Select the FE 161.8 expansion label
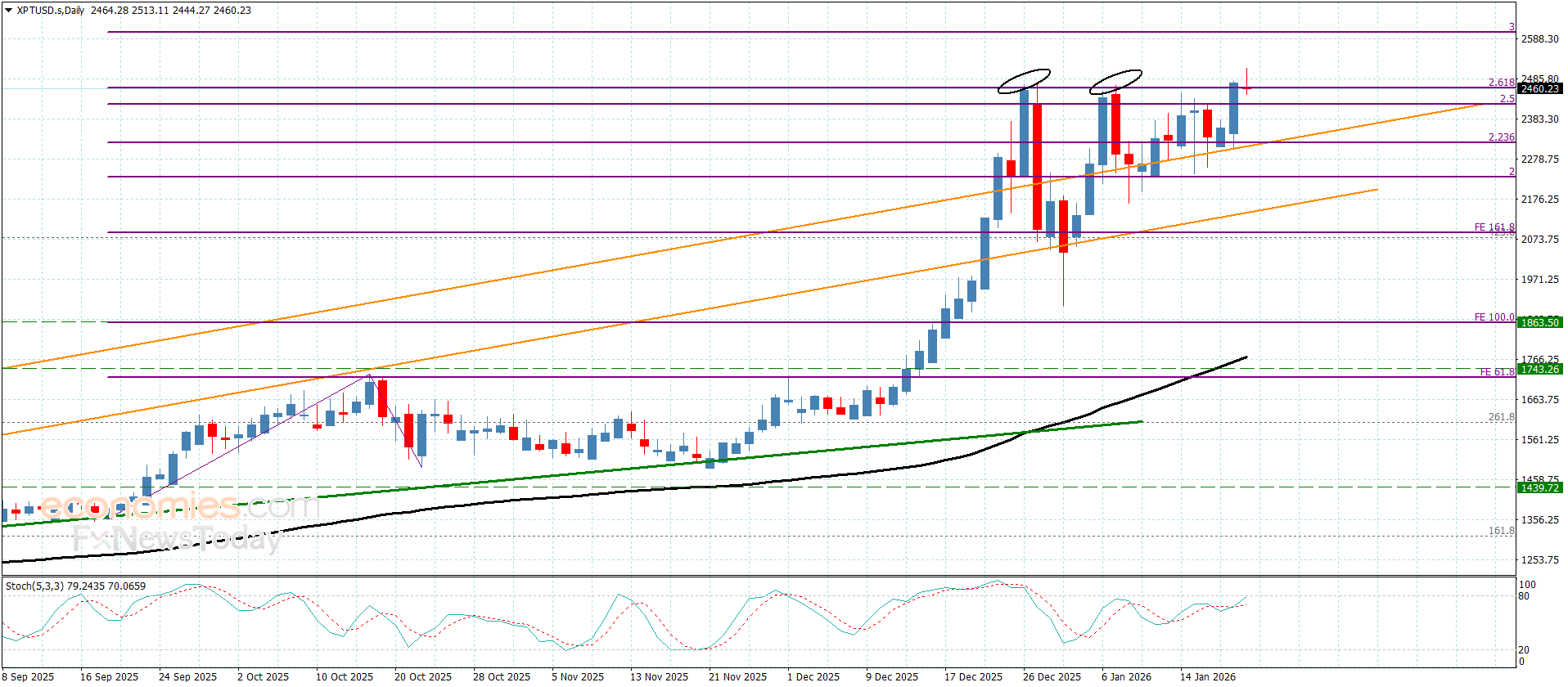 pos(1494,227)
